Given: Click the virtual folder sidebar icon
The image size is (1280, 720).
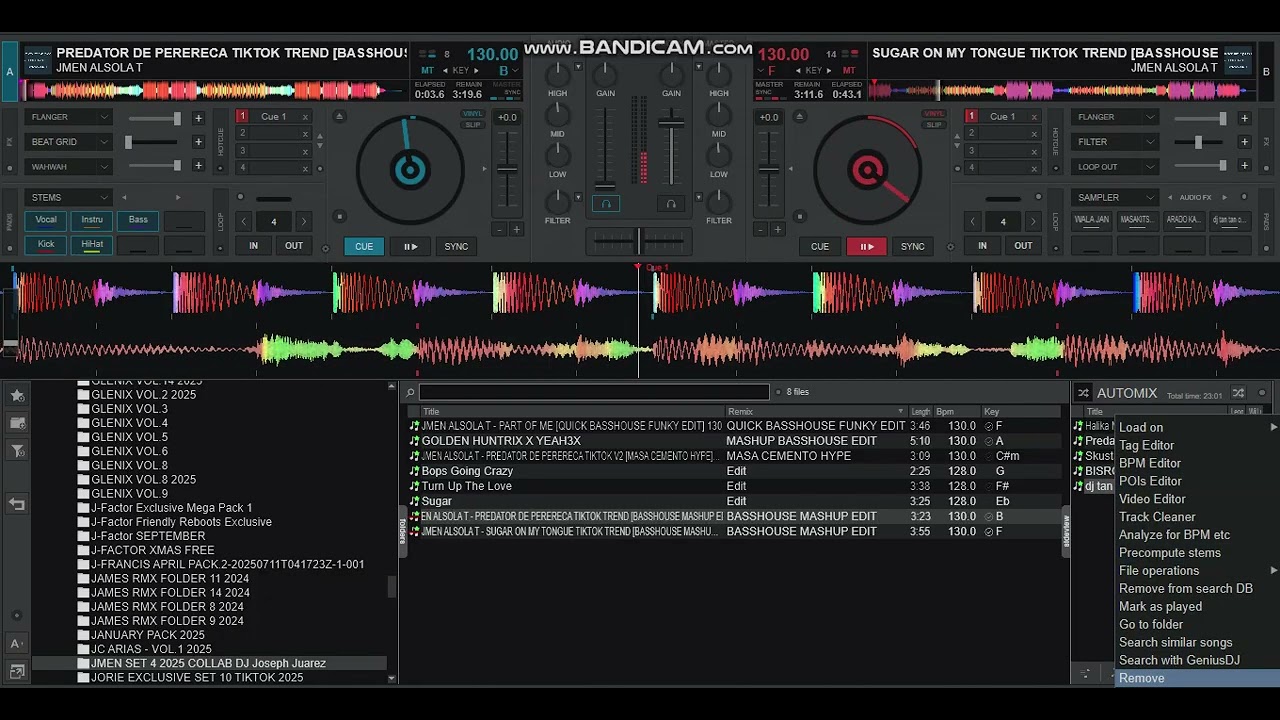Looking at the screenshot, I should click(x=17, y=424).
